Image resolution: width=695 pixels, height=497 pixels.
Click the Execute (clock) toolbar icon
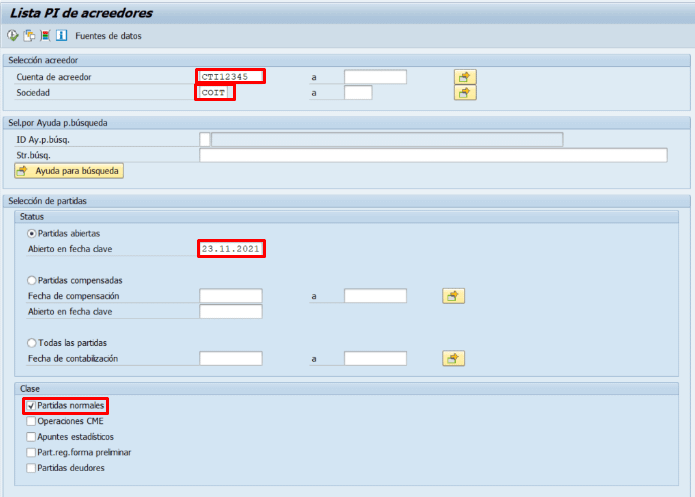13,36
